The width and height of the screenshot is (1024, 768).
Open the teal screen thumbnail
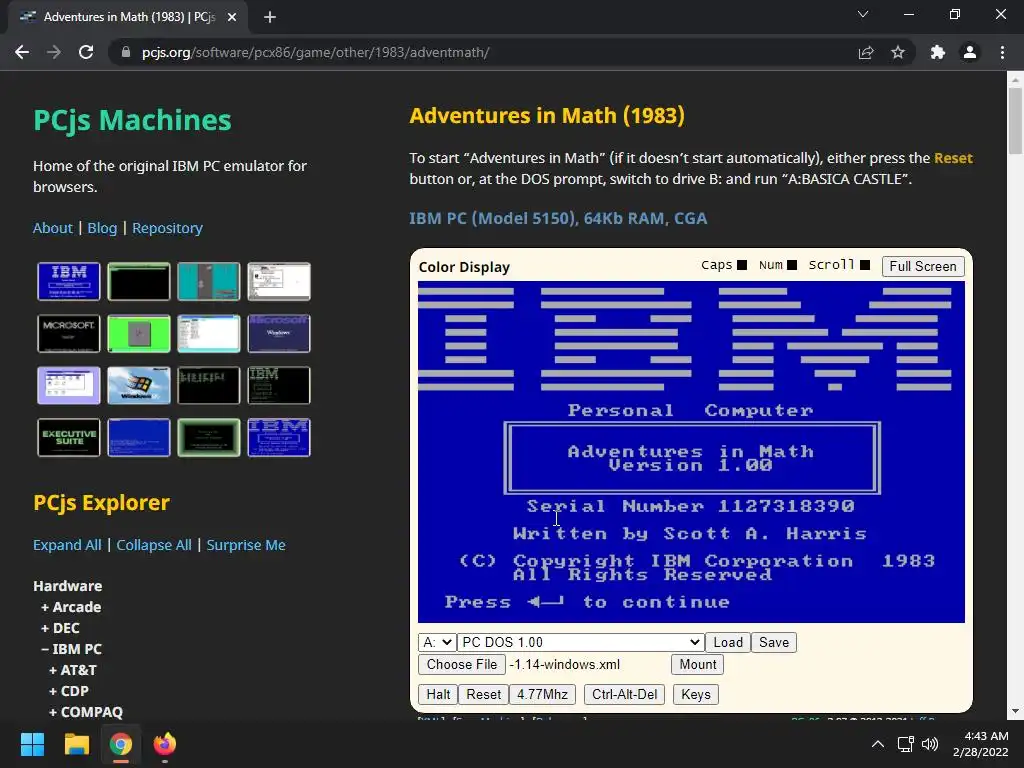point(208,281)
